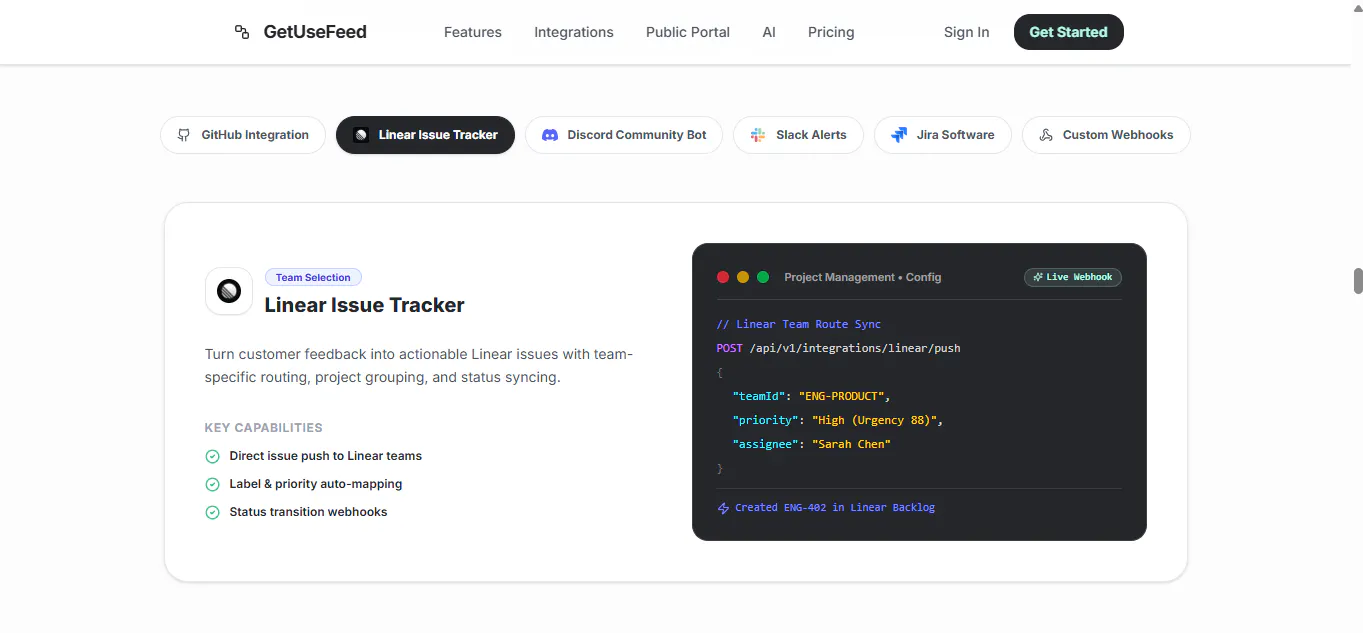This screenshot has height=633, width=1363.
Task: Click the Sign In link
Action: [966, 32]
